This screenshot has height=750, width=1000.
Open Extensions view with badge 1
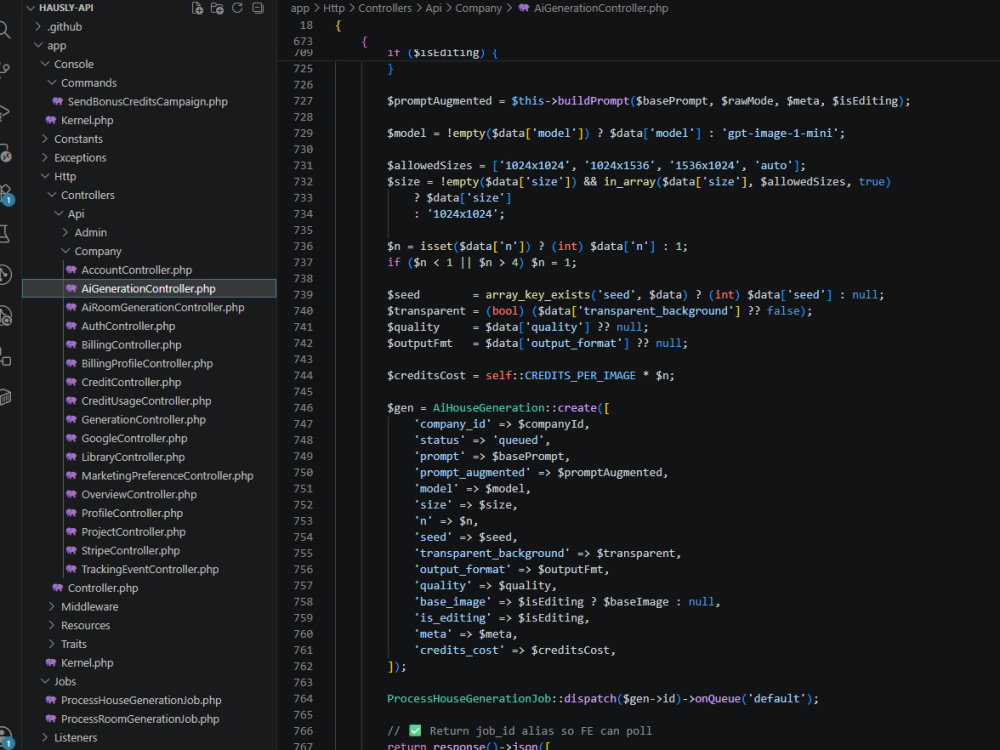pos(6,194)
